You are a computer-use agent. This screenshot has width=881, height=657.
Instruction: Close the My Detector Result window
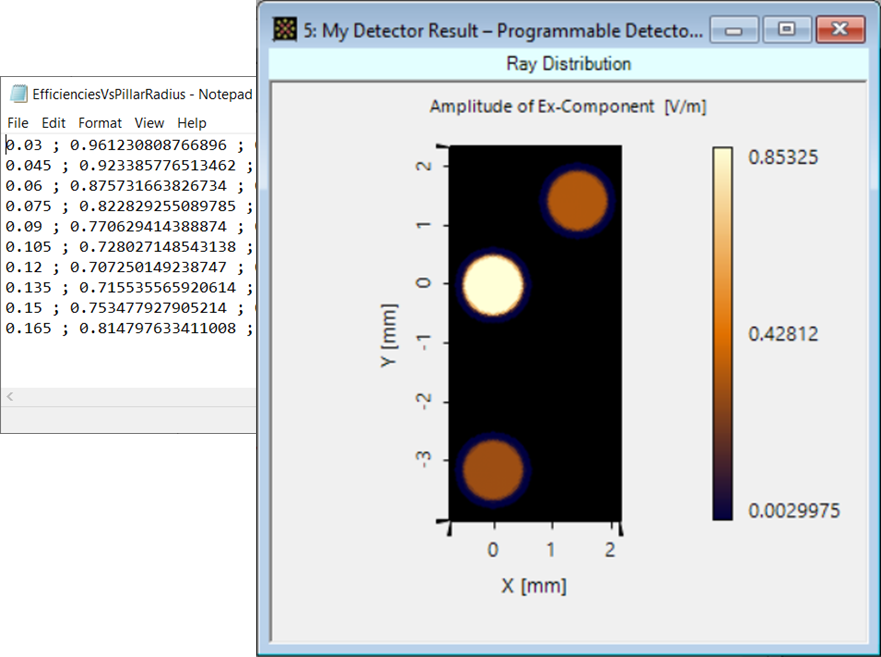(839, 30)
